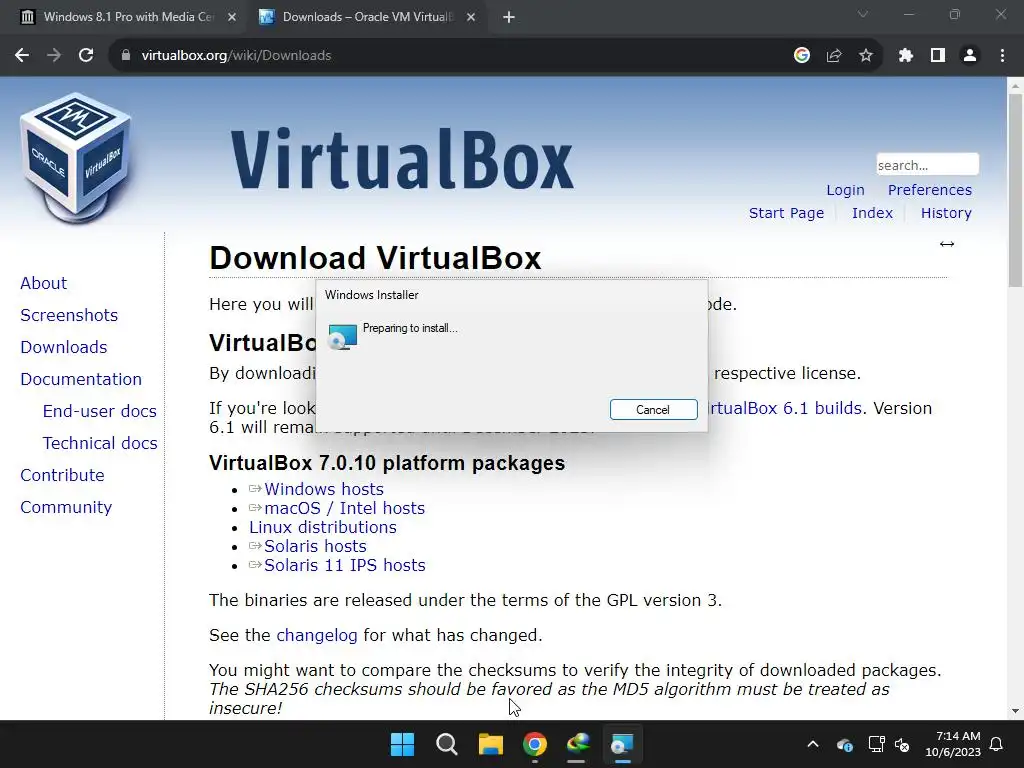Viewport: 1024px width, 768px height.
Task: Open Community in the sidebar
Action: point(66,507)
